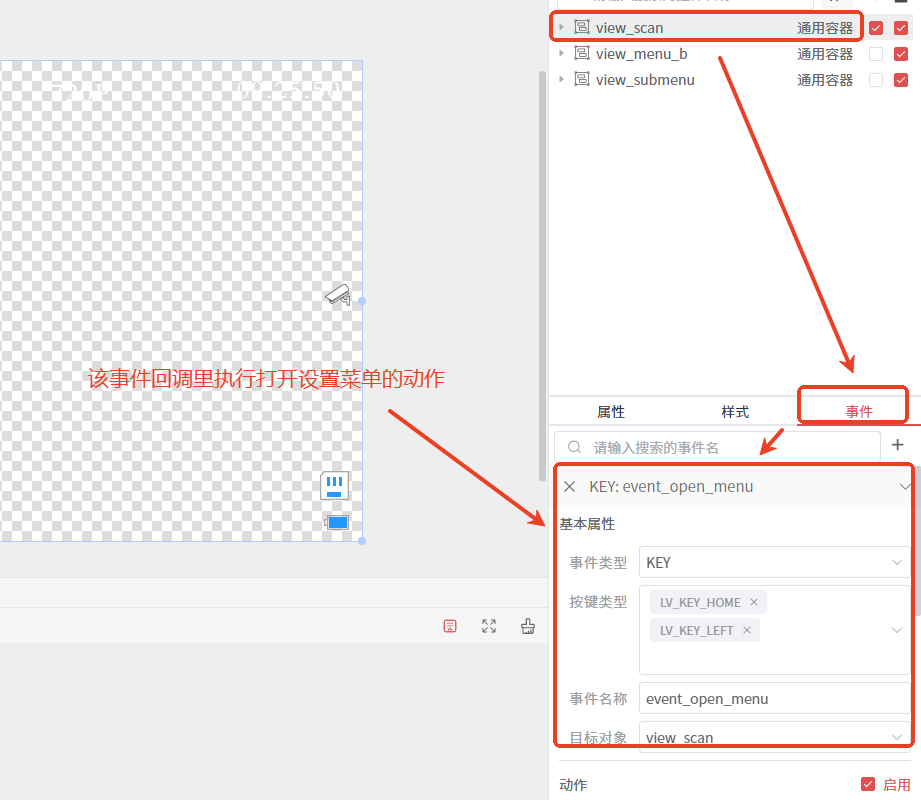This screenshot has height=800, width=921.
Task: Click the X icon beside KEY: event_open_menu
Action: (569, 487)
